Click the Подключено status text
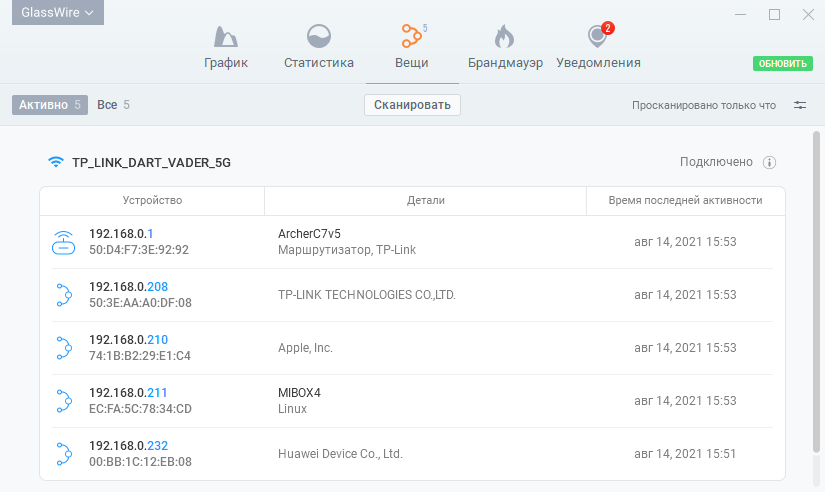825x492 pixels. click(x=716, y=162)
